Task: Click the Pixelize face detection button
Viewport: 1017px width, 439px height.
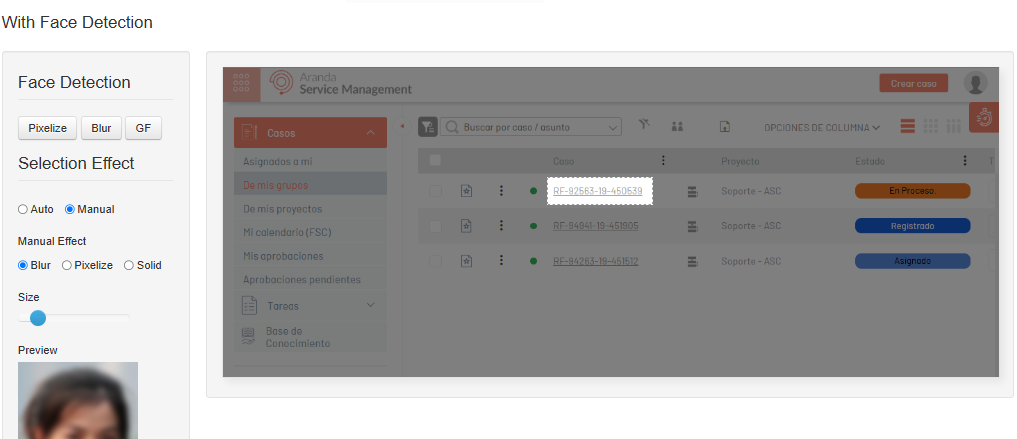Action: point(47,128)
